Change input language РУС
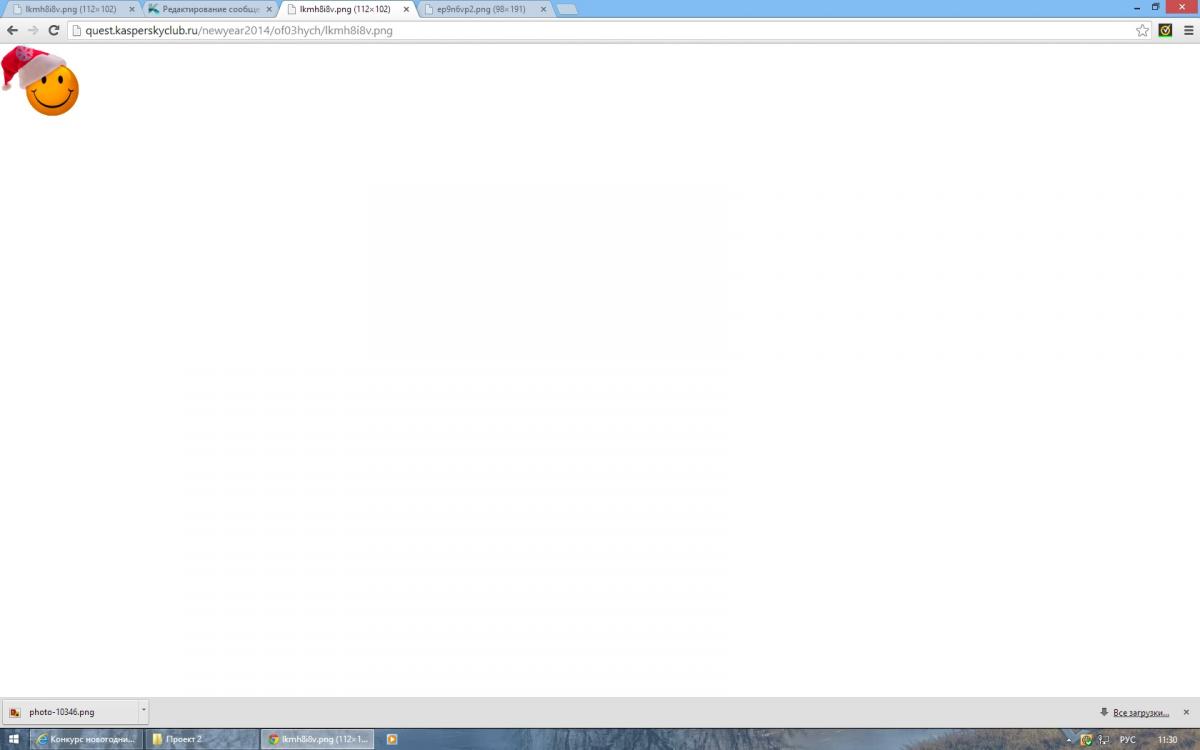The height and width of the screenshot is (750, 1200). (1127, 740)
